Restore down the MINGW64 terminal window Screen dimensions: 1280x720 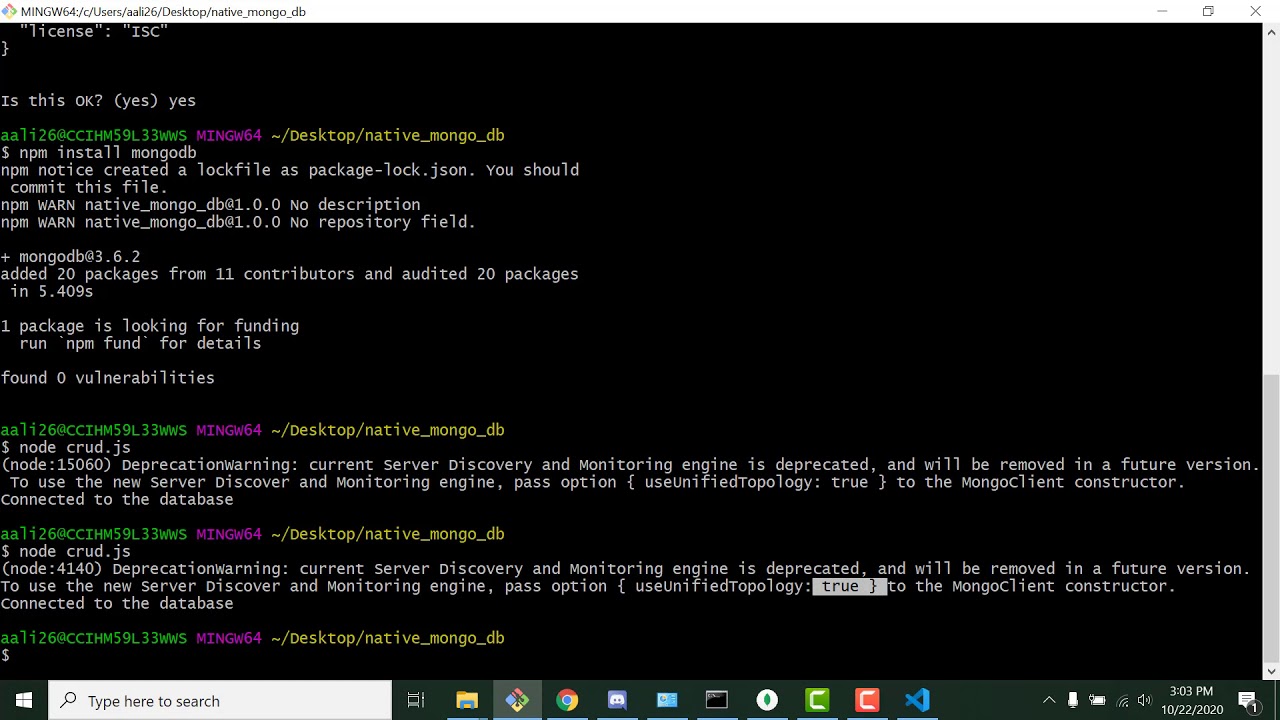[x=1208, y=11]
